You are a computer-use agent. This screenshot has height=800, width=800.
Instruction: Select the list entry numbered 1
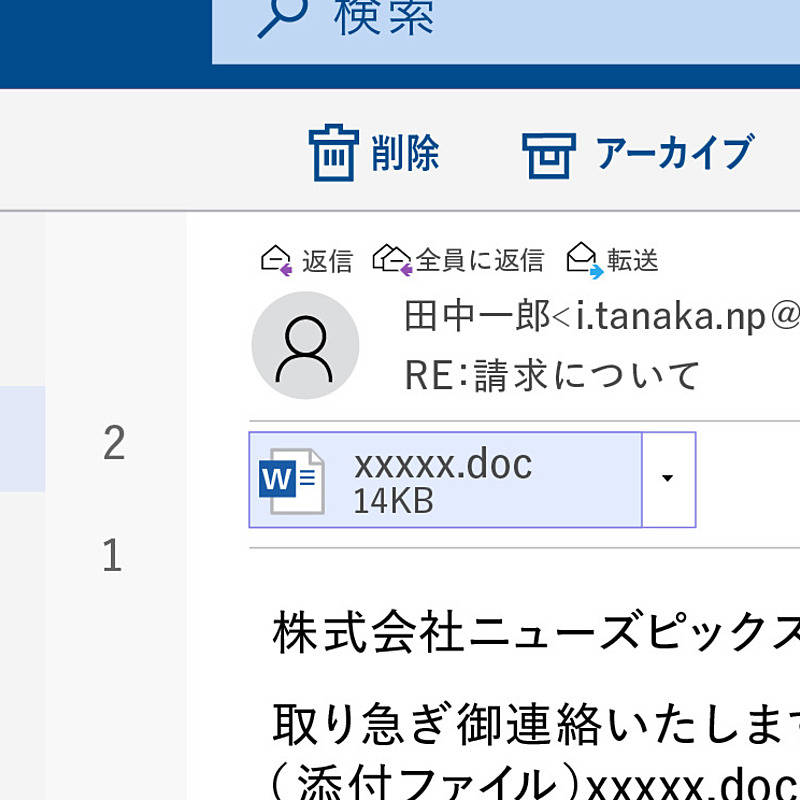[113, 556]
